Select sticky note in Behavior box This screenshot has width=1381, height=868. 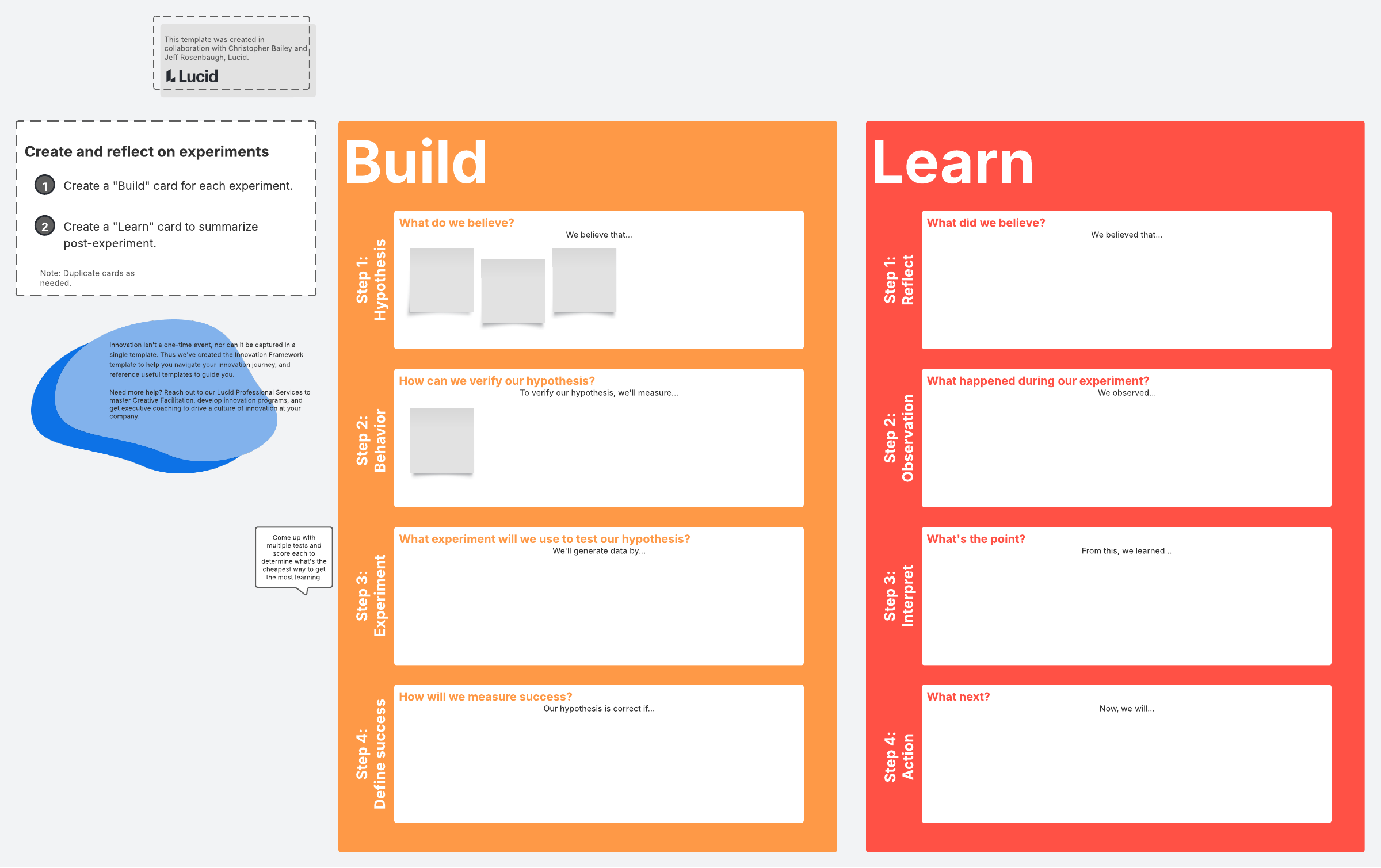tap(441, 441)
